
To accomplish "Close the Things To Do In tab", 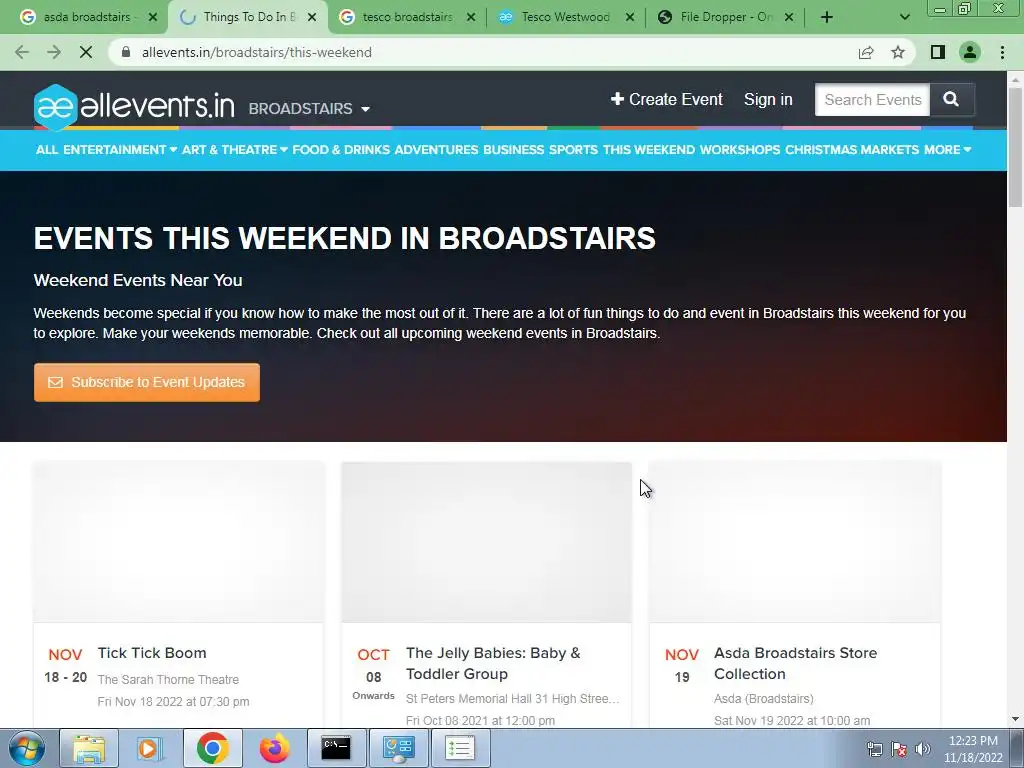I will click(312, 17).
